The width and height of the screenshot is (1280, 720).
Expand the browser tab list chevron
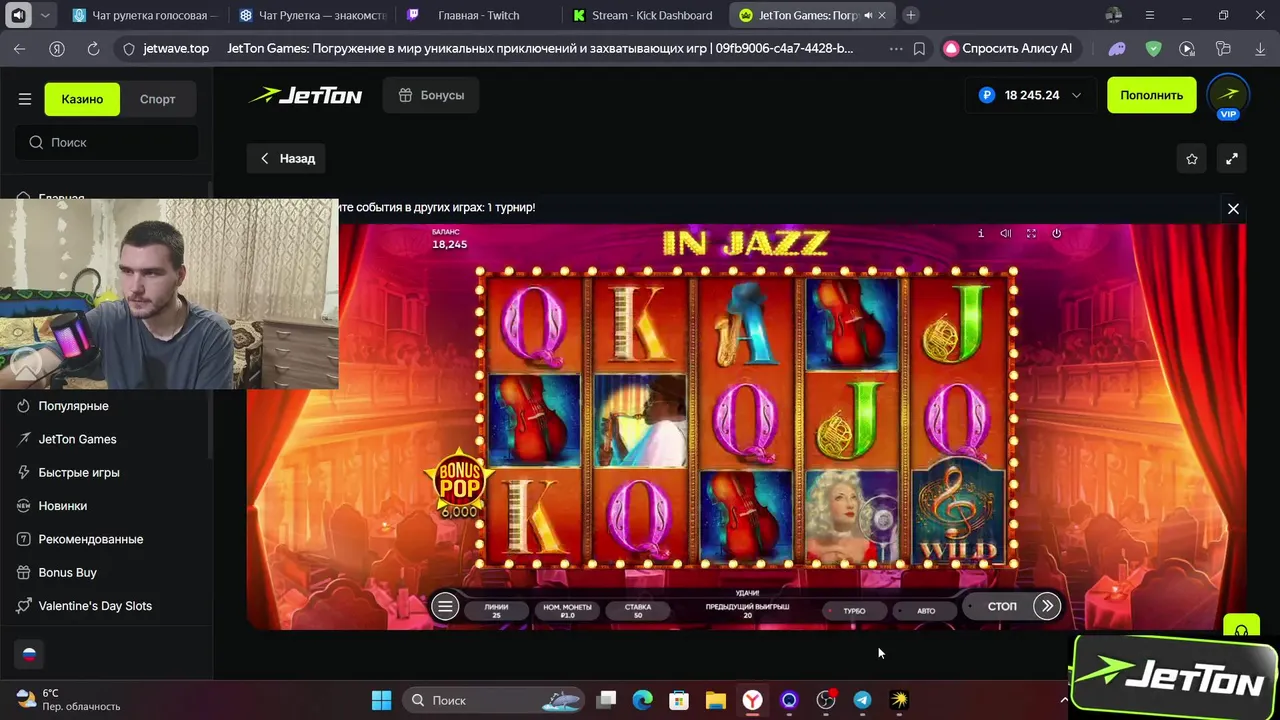pos(45,16)
